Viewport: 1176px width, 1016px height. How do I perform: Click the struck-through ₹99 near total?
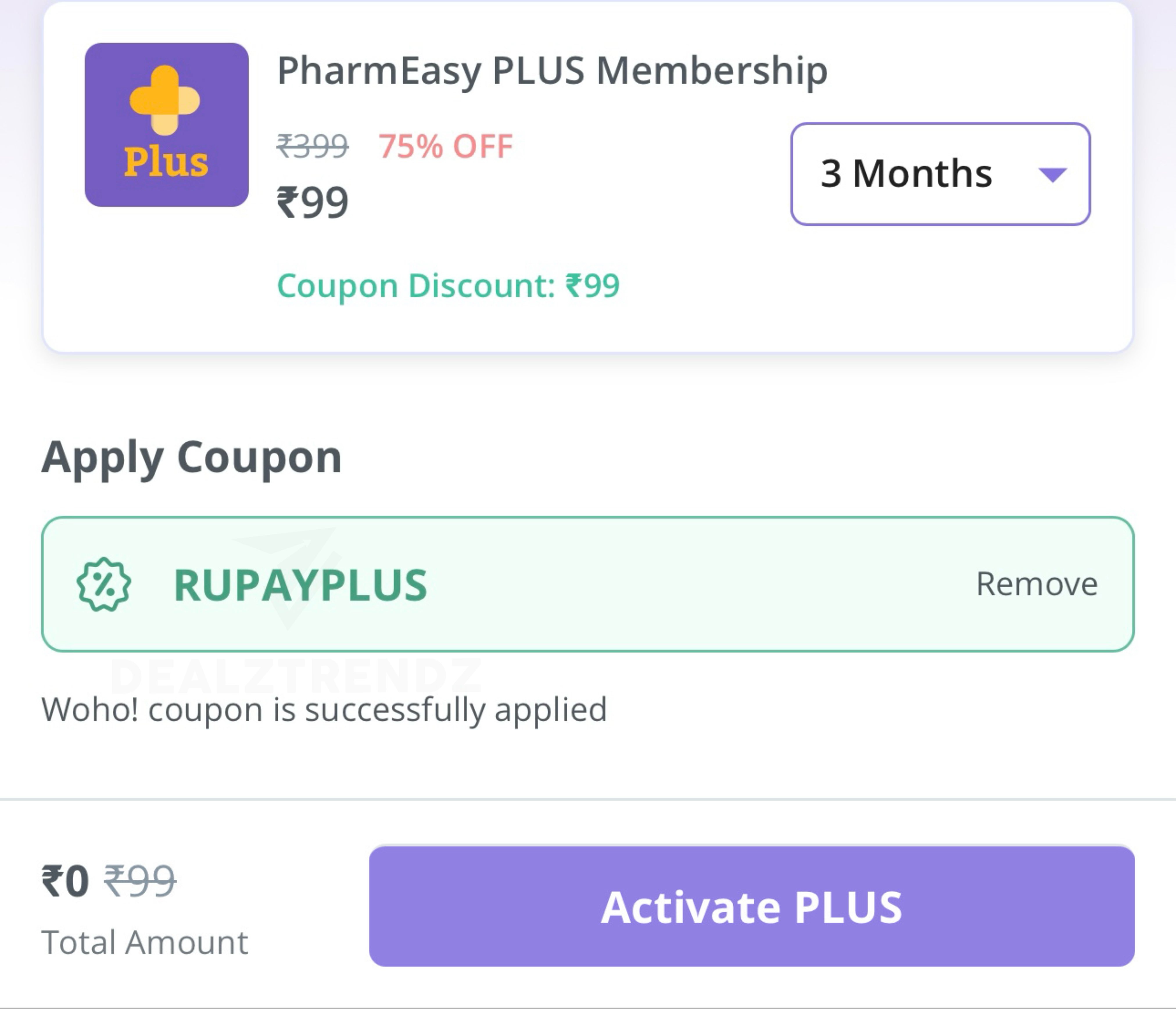coord(140,882)
